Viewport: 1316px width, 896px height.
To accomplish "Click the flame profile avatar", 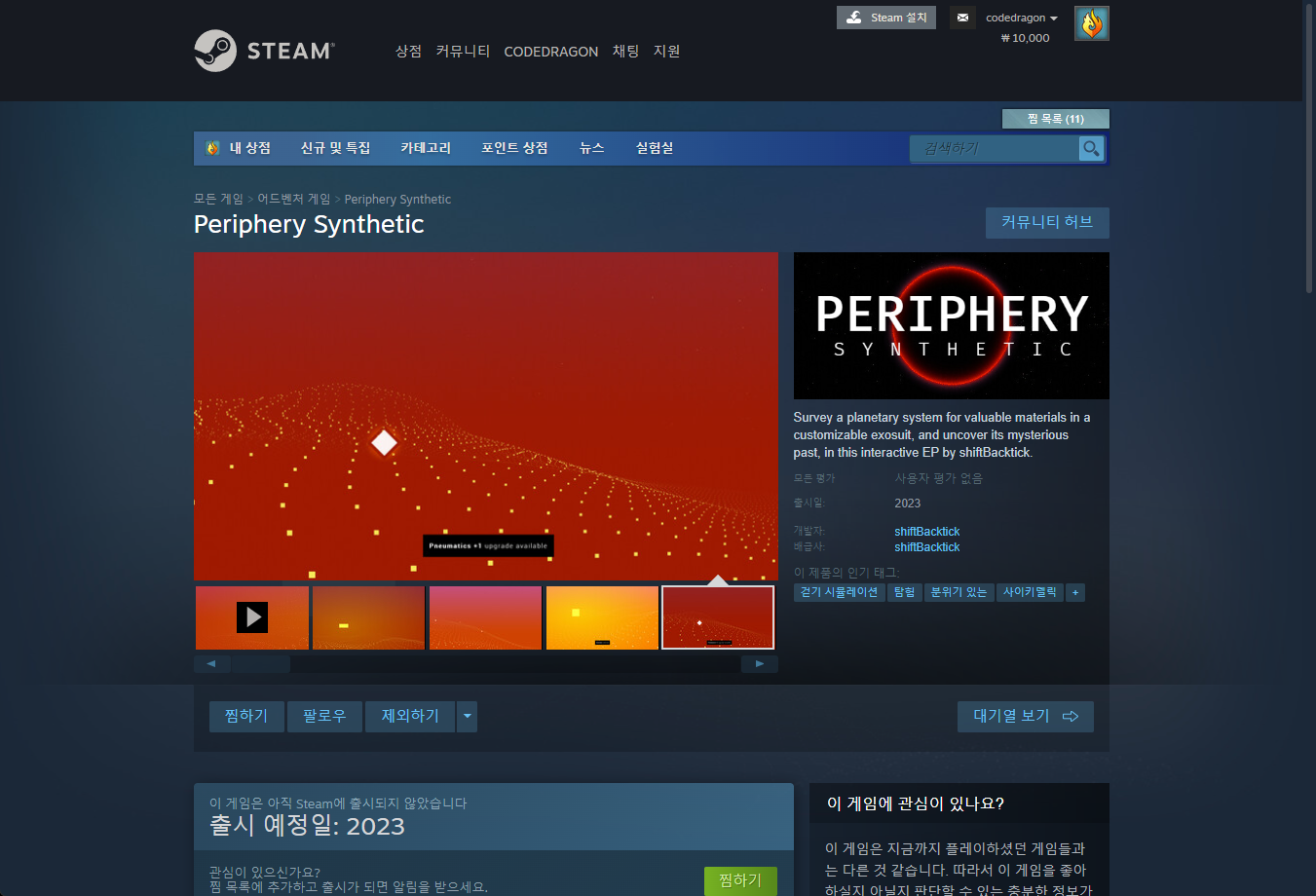I will [1092, 23].
